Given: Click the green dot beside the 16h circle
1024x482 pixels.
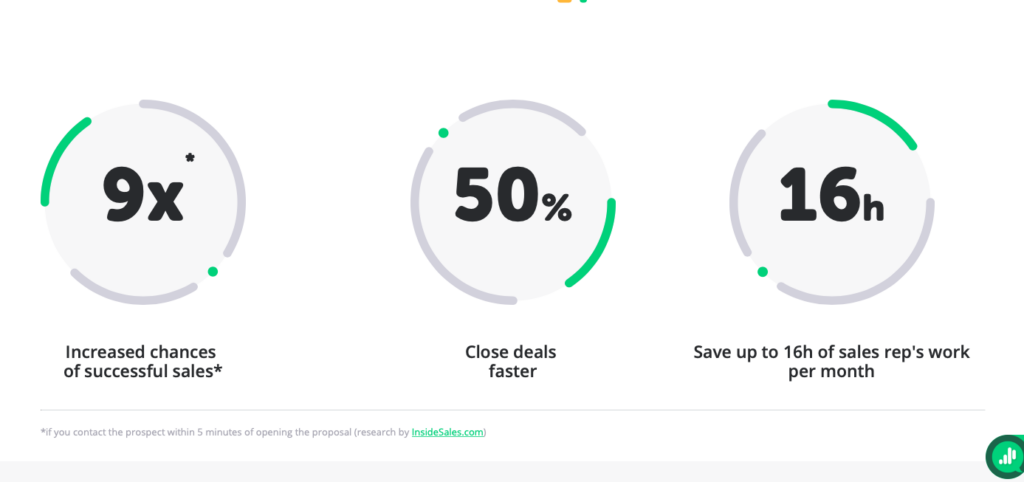Looking at the screenshot, I should 763,272.
